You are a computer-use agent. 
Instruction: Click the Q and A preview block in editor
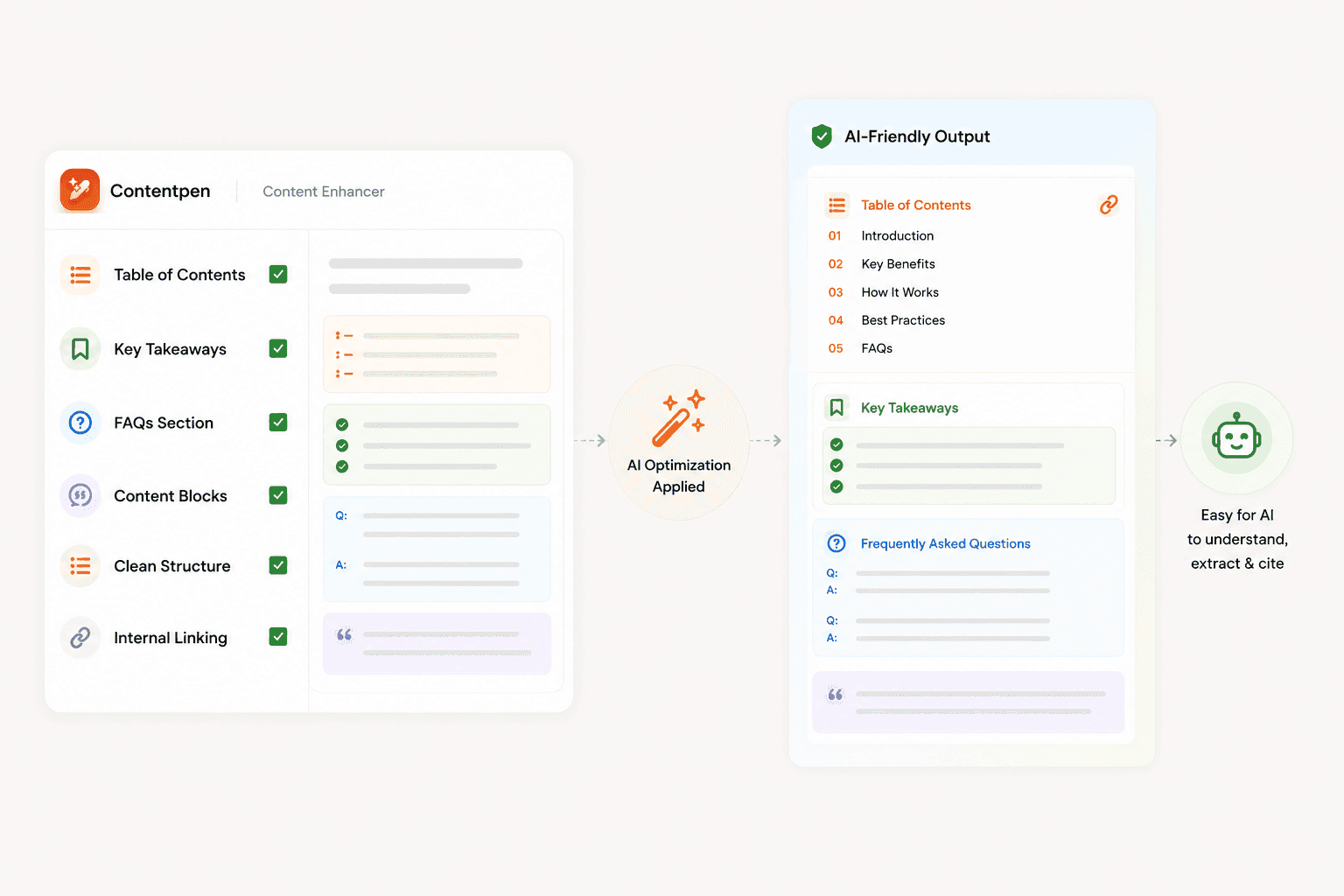click(437, 549)
